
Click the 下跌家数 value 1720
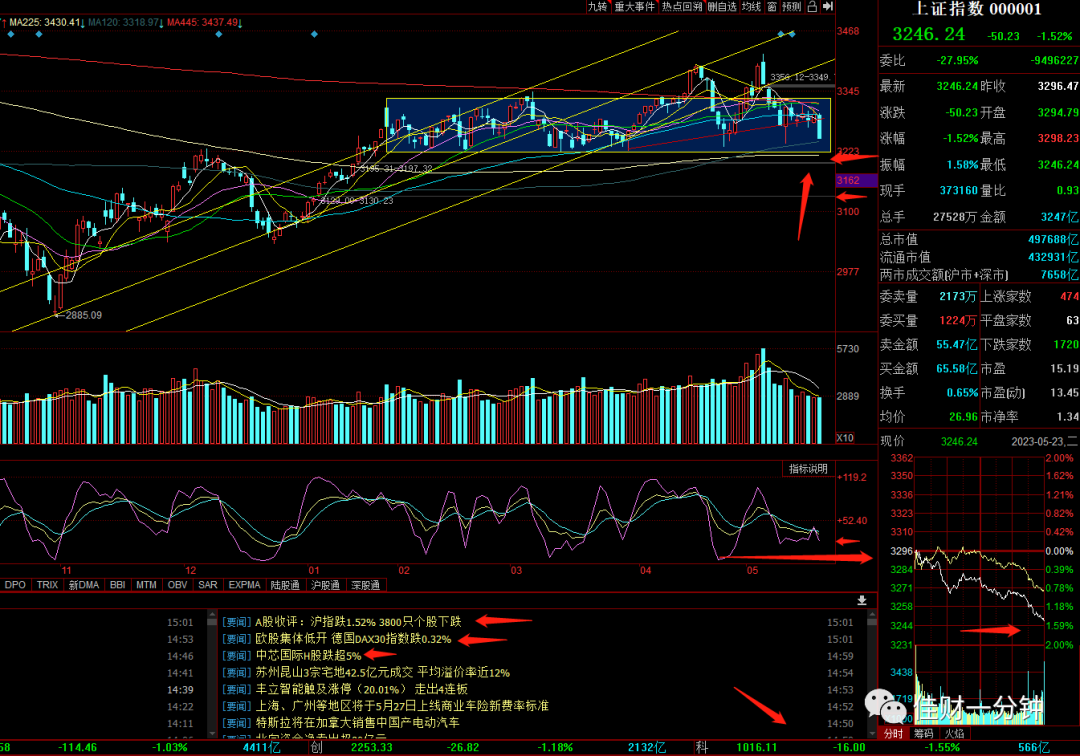pyautogui.click(x=1066, y=344)
